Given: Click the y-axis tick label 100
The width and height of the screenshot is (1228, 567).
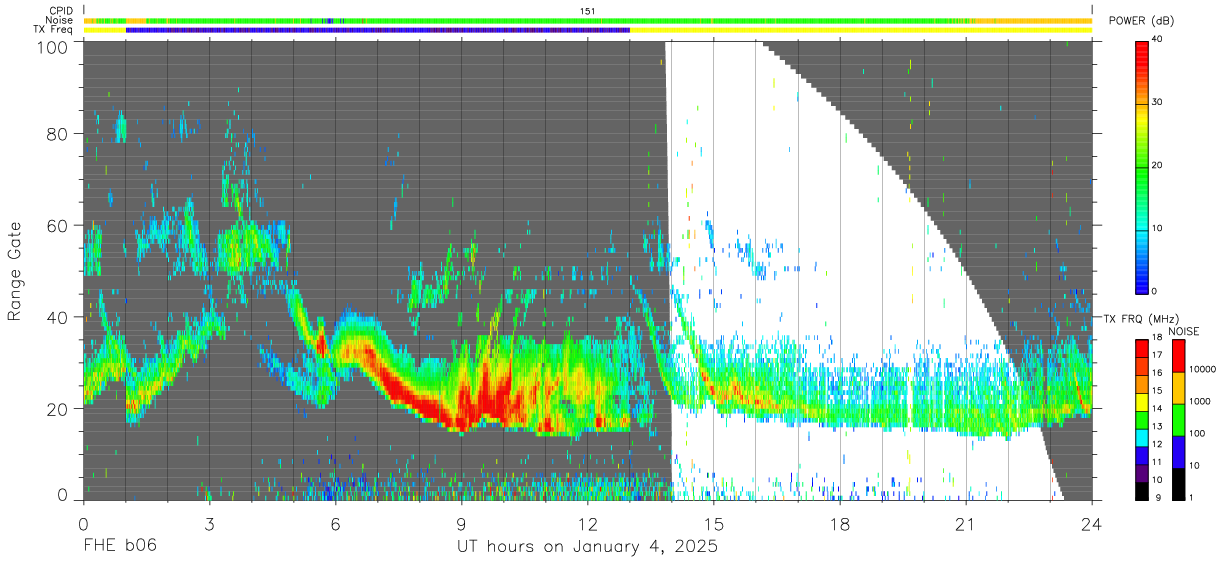Looking at the screenshot, I should coord(51,46).
